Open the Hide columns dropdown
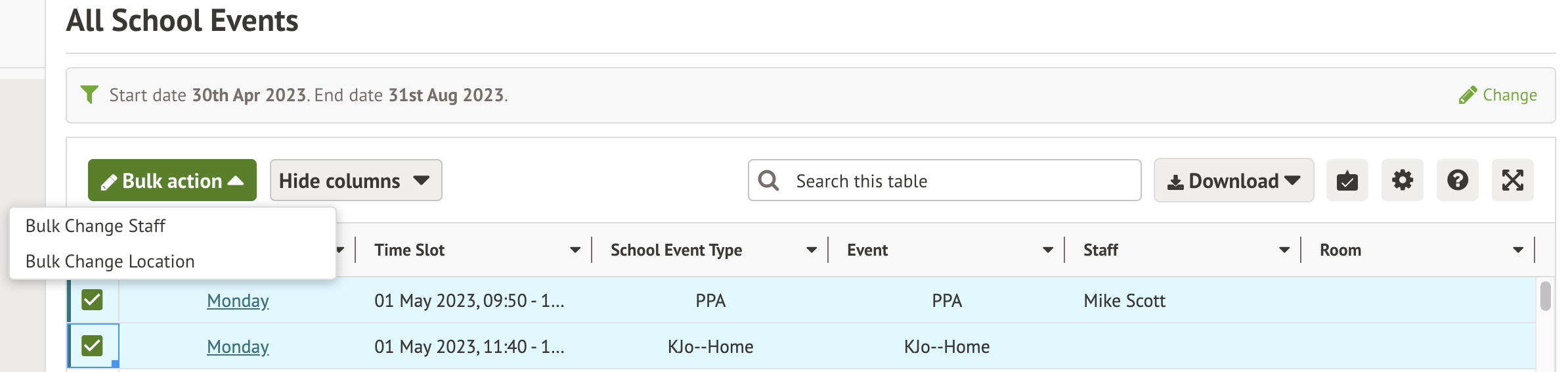 [x=355, y=180]
